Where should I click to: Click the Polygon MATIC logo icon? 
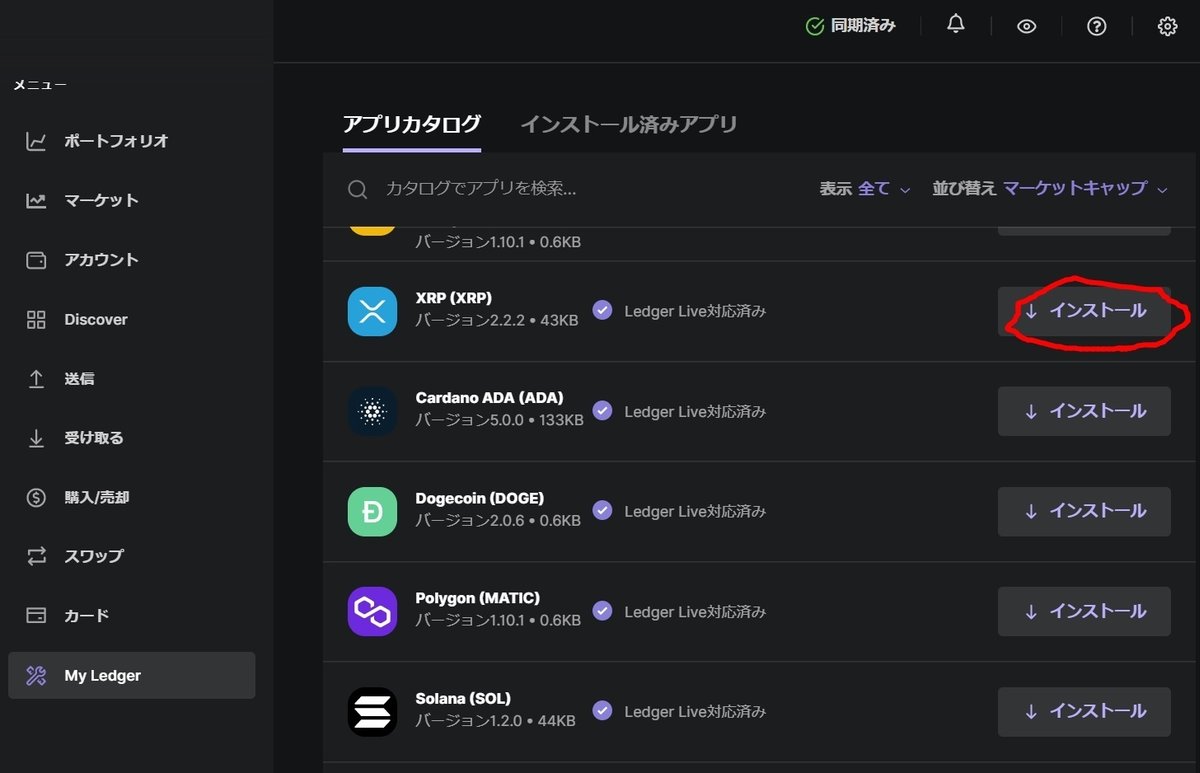(372, 611)
